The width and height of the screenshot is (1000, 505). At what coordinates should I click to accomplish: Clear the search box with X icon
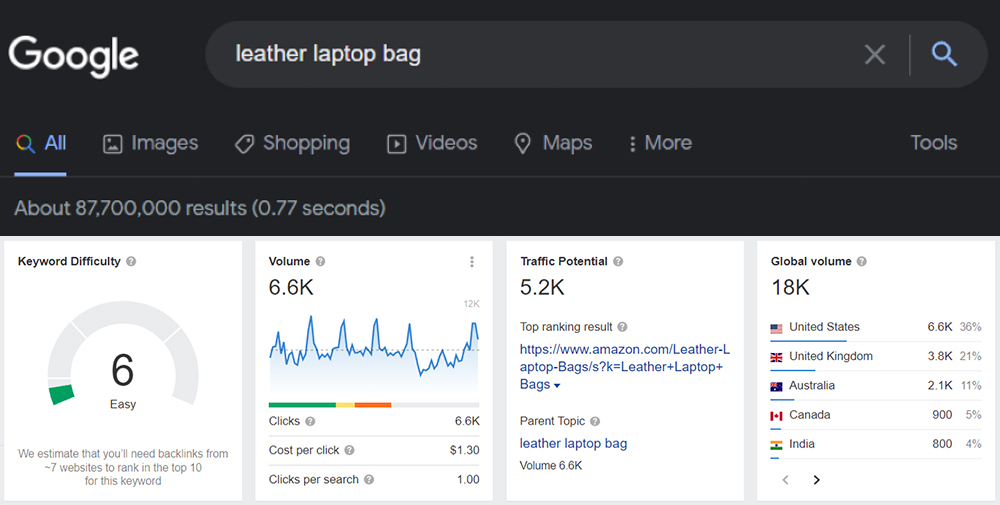(874, 55)
